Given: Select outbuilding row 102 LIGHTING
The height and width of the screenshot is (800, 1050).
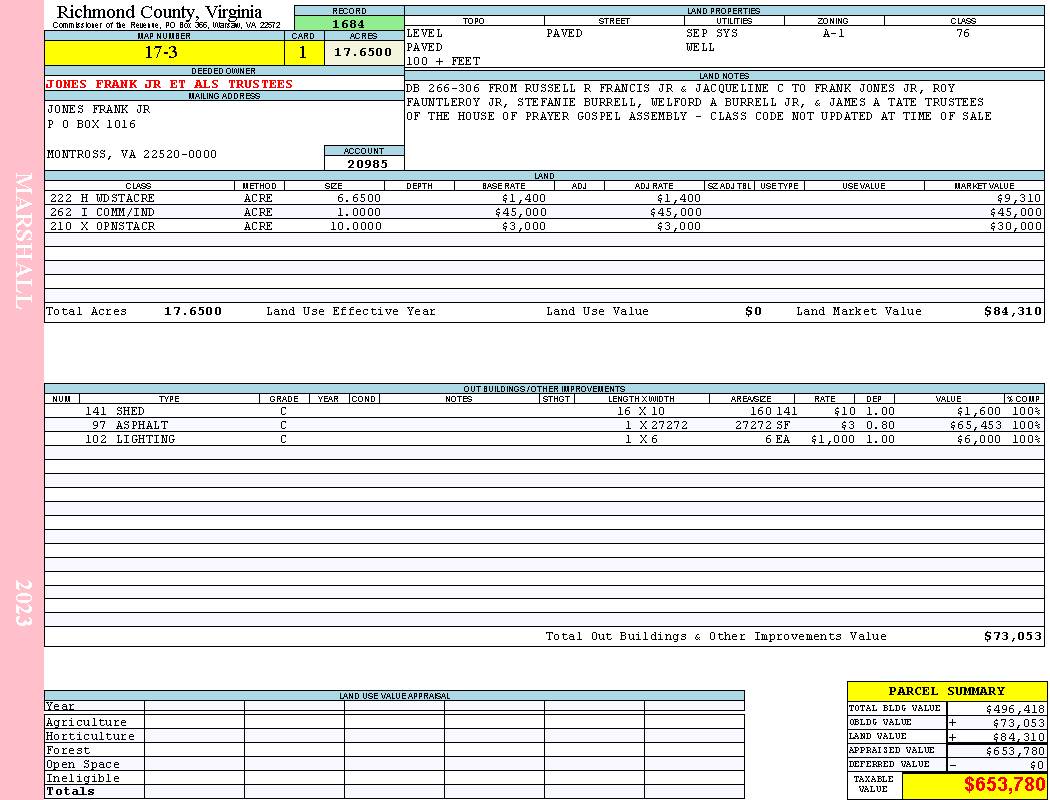Looking at the screenshot, I should point(544,439).
